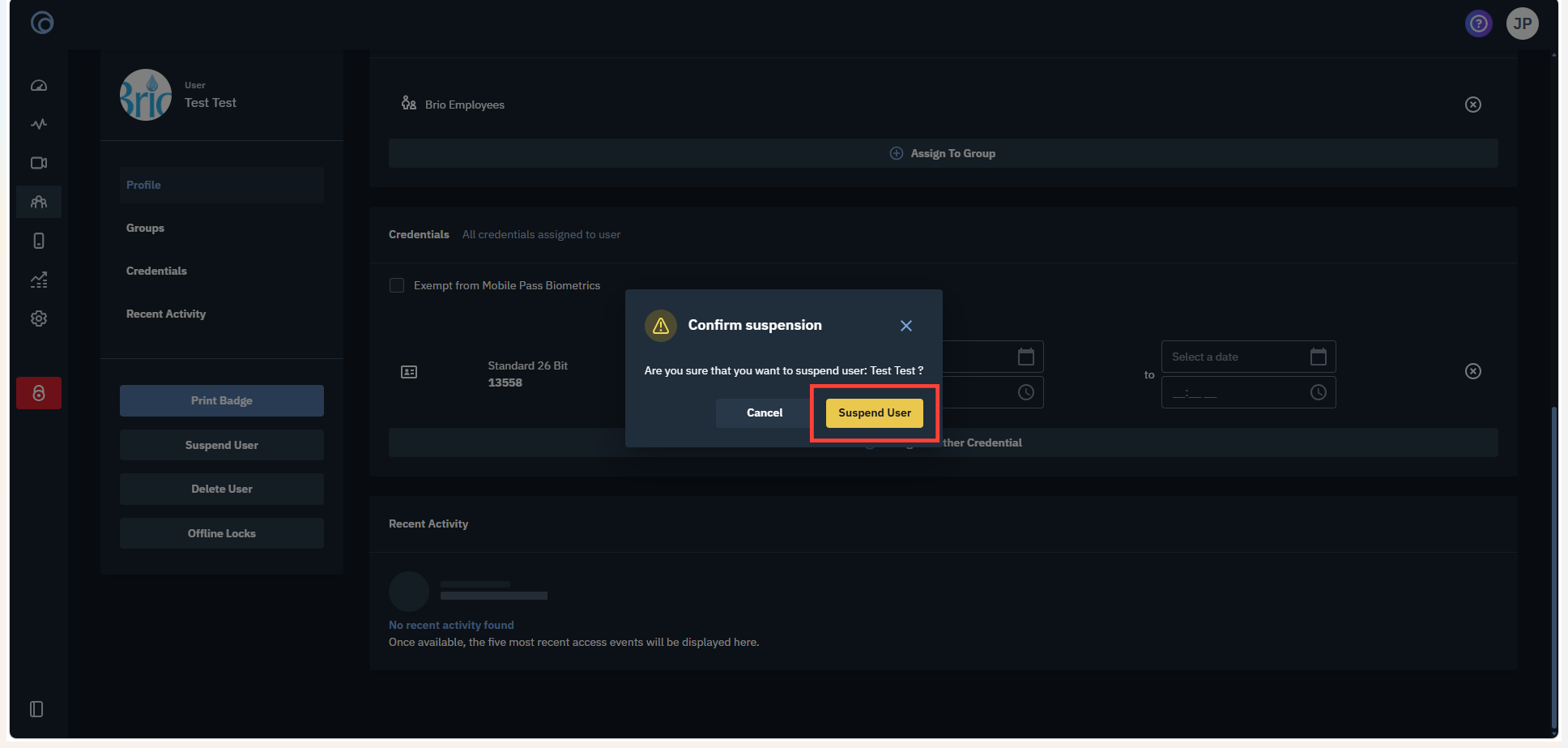Viewport: 1568px width, 748px height.
Task: Confirm with yellow Suspend User button
Action: pyautogui.click(x=875, y=412)
